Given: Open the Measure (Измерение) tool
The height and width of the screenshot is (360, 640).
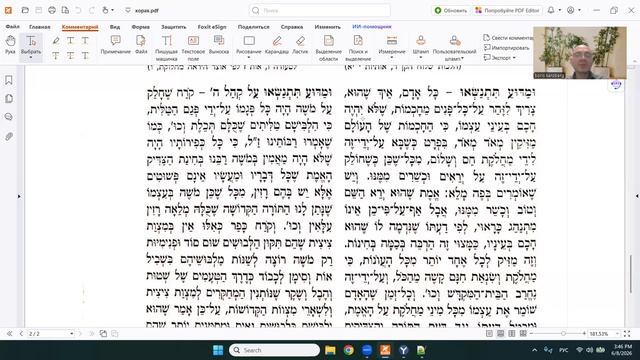Looking at the screenshot, I should [392, 44].
